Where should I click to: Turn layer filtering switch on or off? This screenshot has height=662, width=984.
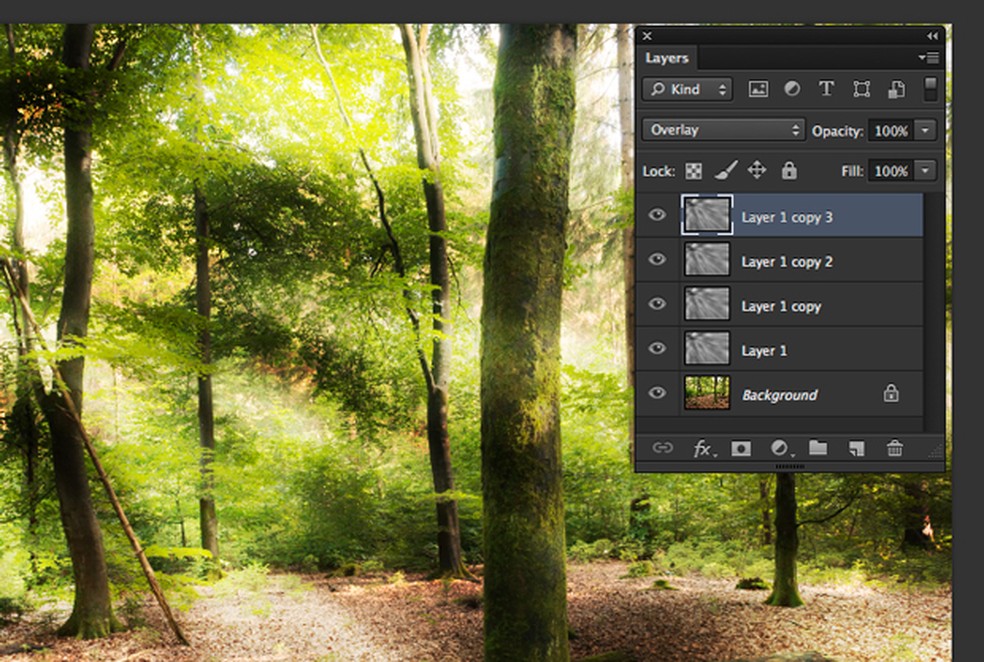[x=930, y=88]
